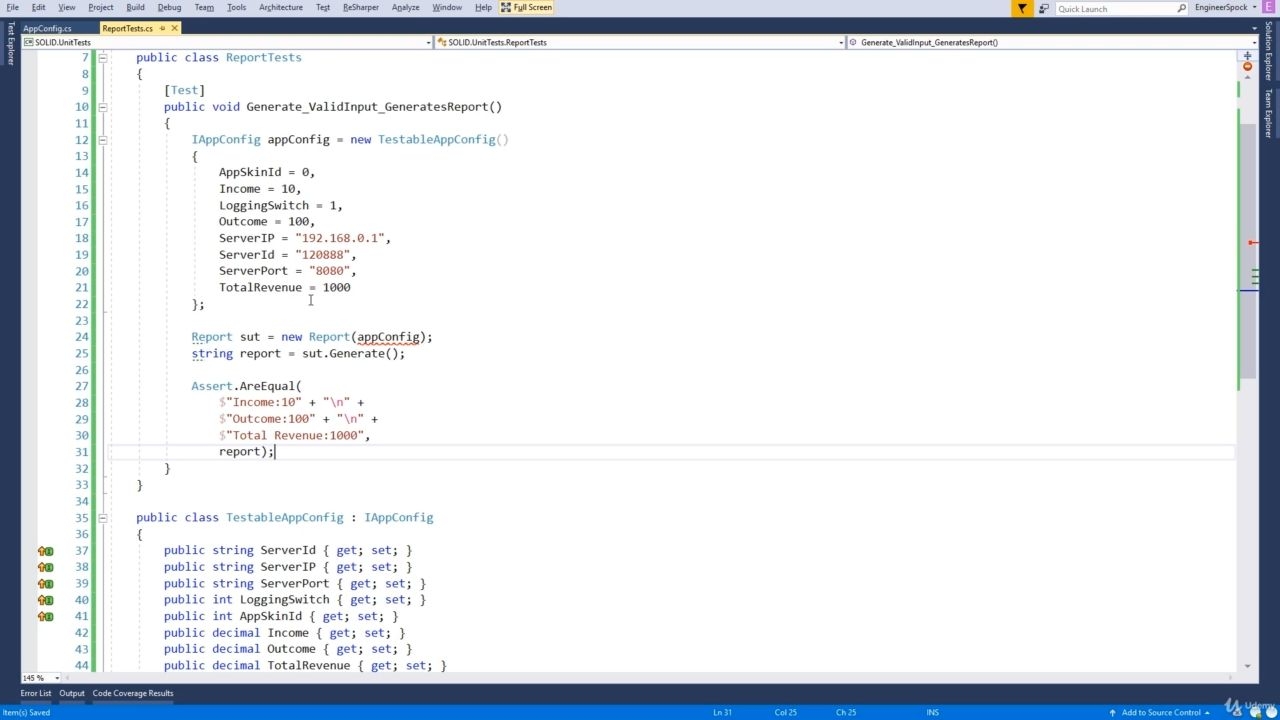The image size is (1280, 720).
Task: Open the Debug menu
Action: 169,8
